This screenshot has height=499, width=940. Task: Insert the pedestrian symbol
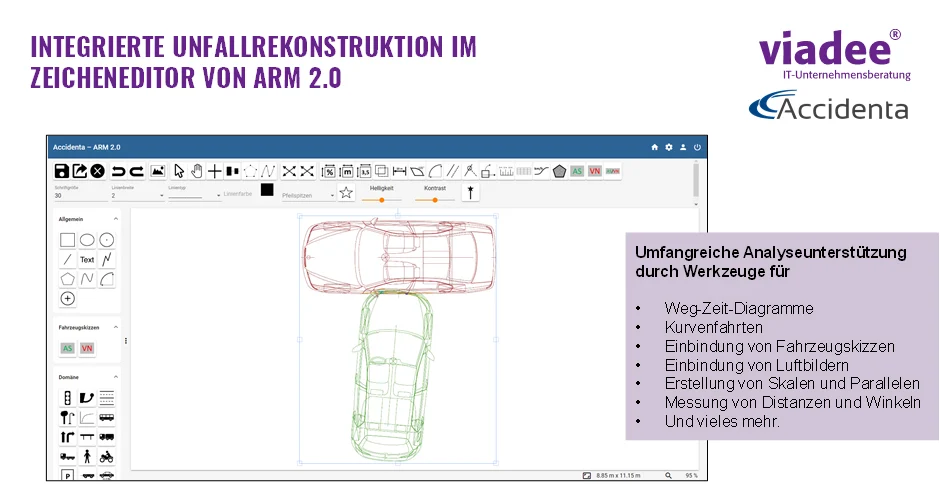(x=88, y=456)
